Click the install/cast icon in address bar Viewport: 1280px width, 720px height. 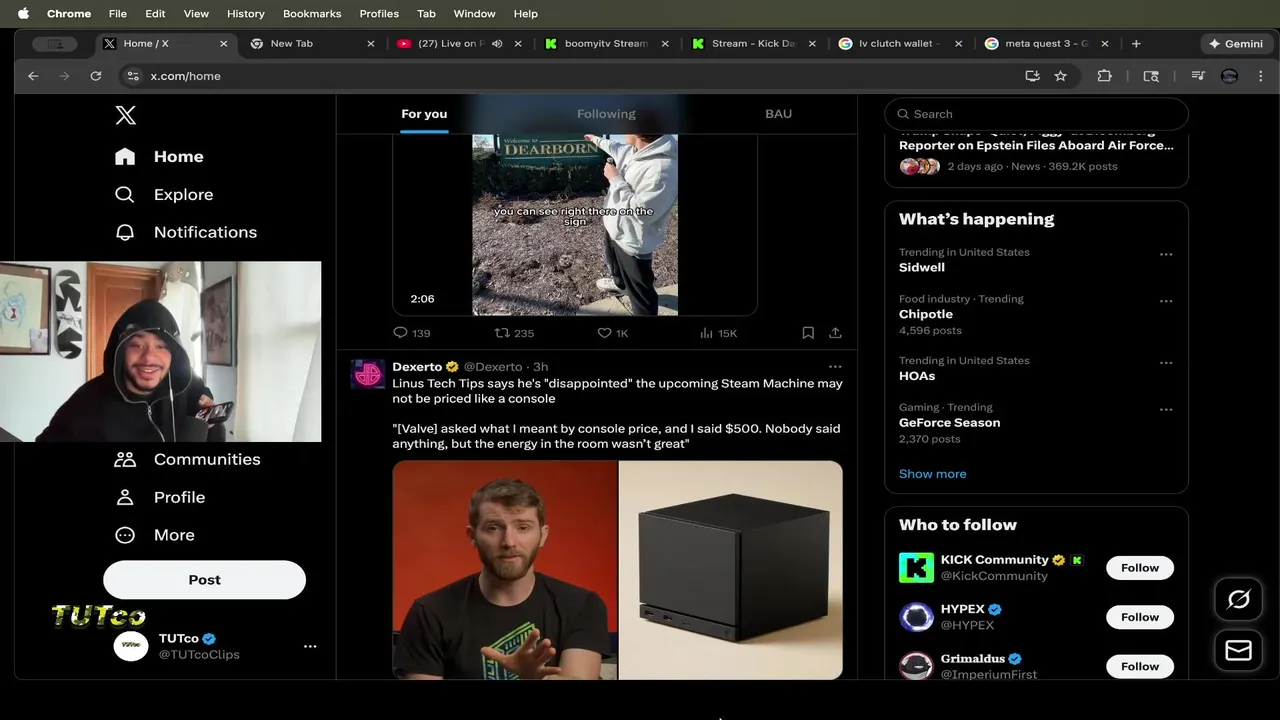pyautogui.click(x=1032, y=76)
